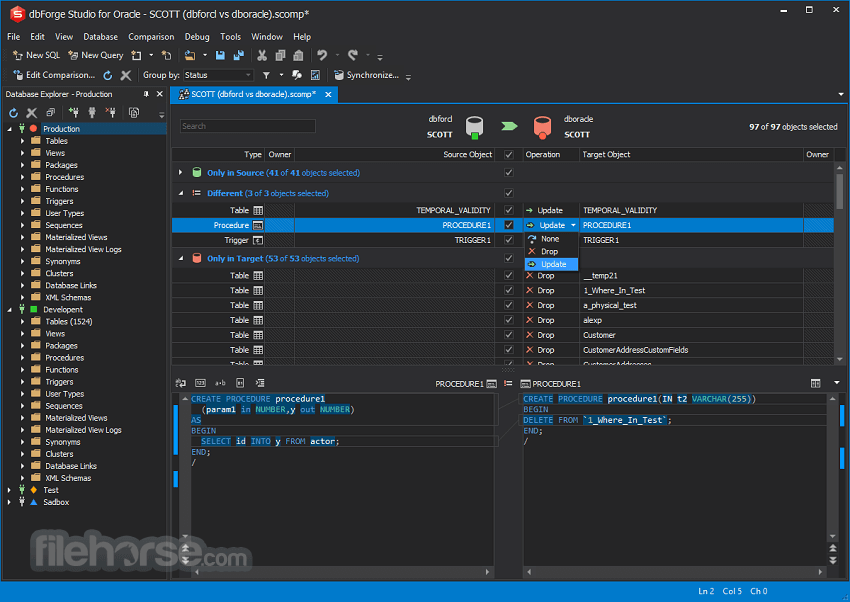Image resolution: width=850 pixels, height=602 pixels.
Task: Click the 123 line numbers icon
Action: tap(200, 383)
